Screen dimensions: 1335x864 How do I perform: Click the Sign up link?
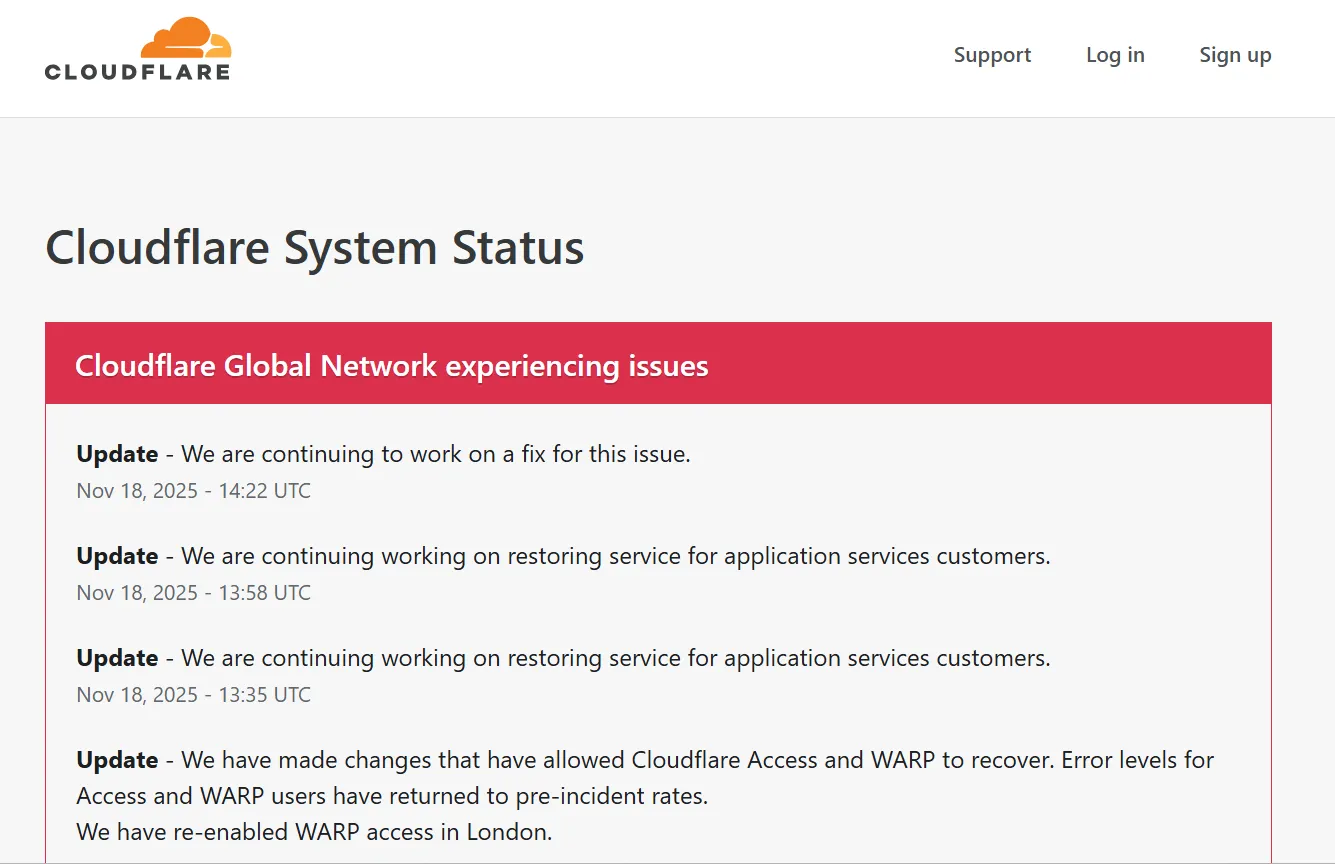tap(1235, 55)
